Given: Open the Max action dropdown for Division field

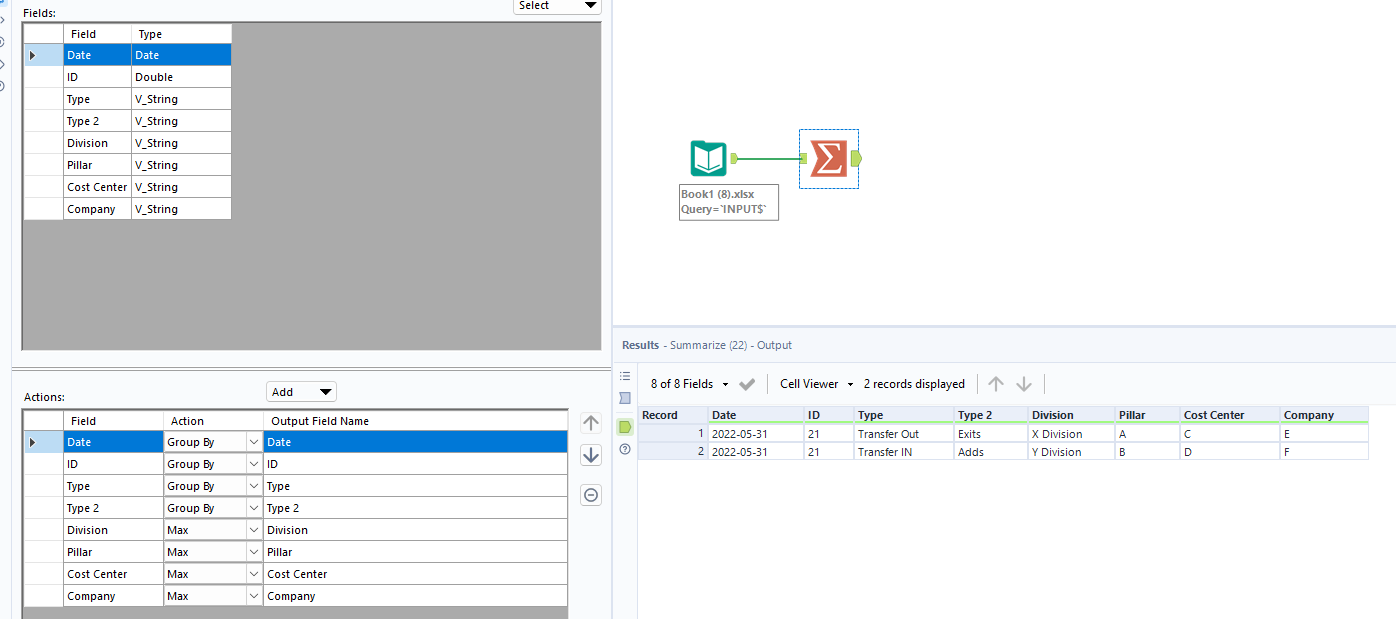Looking at the screenshot, I should pyautogui.click(x=253, y=529).
